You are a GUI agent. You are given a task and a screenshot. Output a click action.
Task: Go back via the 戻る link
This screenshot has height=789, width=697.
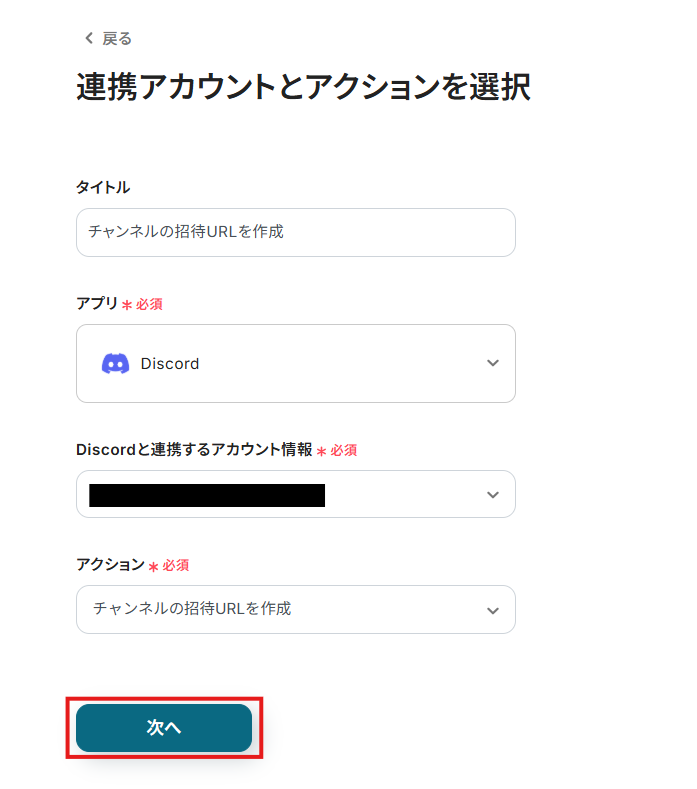click(x=116, y=39)
